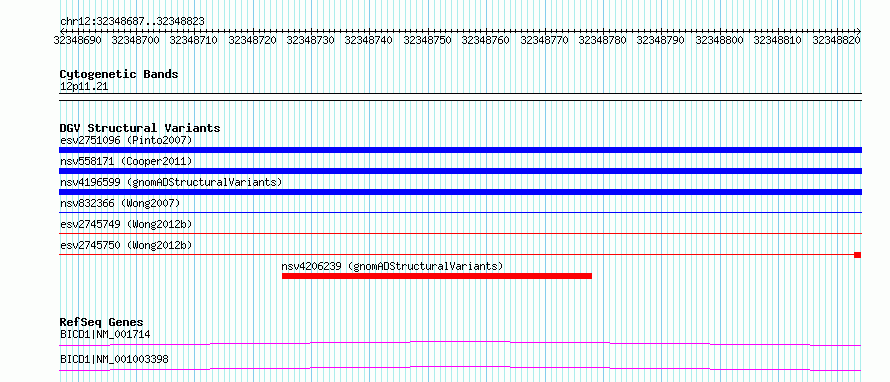
Task: Click the 12p11.21 cytogenetic band line
Action: click(x=460, y=96)
